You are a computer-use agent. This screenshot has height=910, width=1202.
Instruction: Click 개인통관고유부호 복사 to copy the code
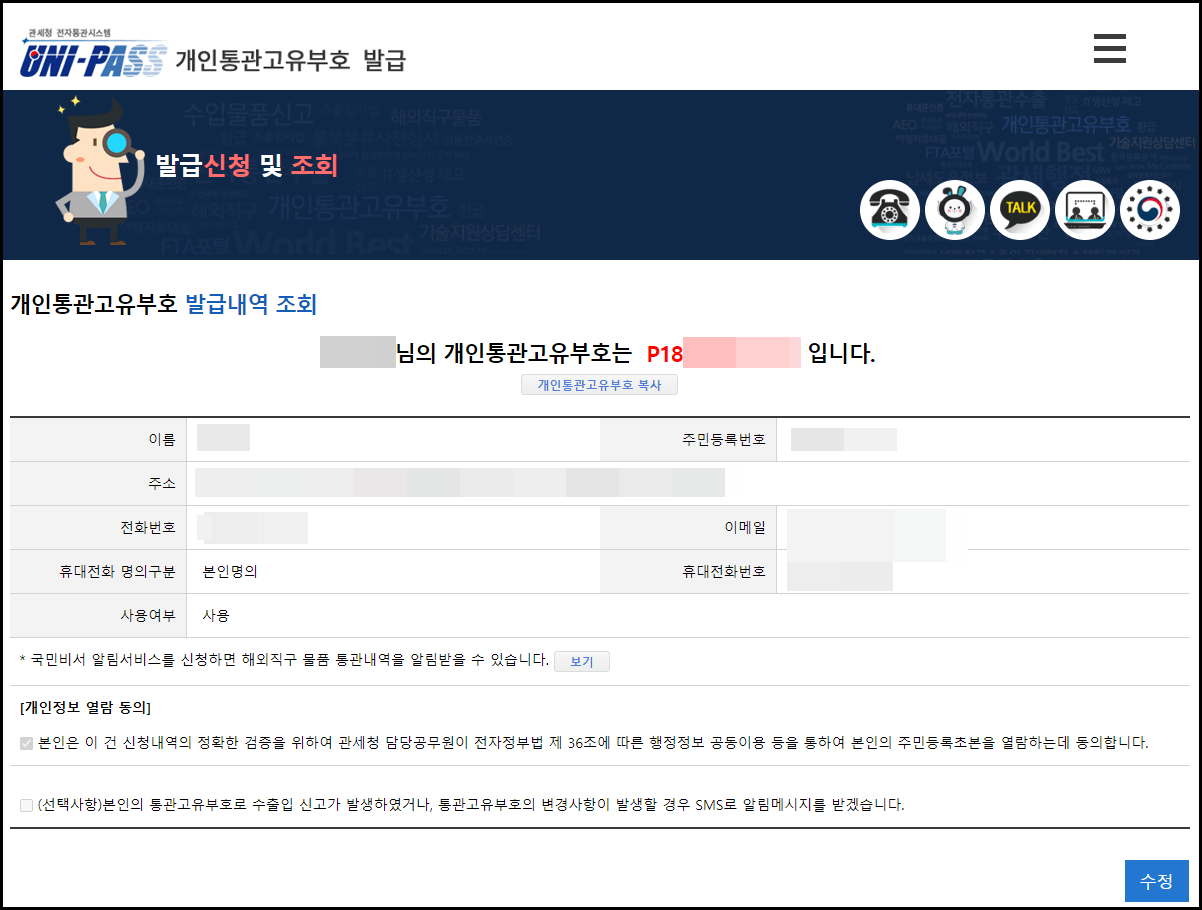pos(598,384)
